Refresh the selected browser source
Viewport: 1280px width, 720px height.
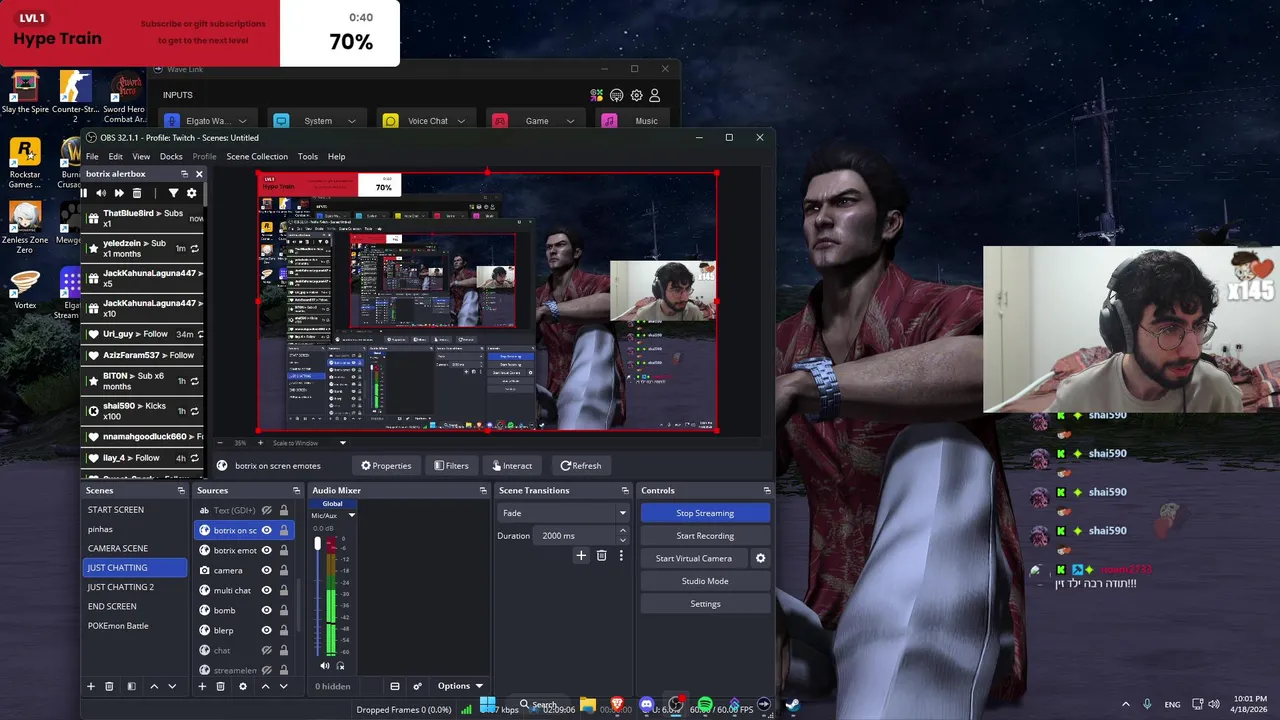coord(580,465)
